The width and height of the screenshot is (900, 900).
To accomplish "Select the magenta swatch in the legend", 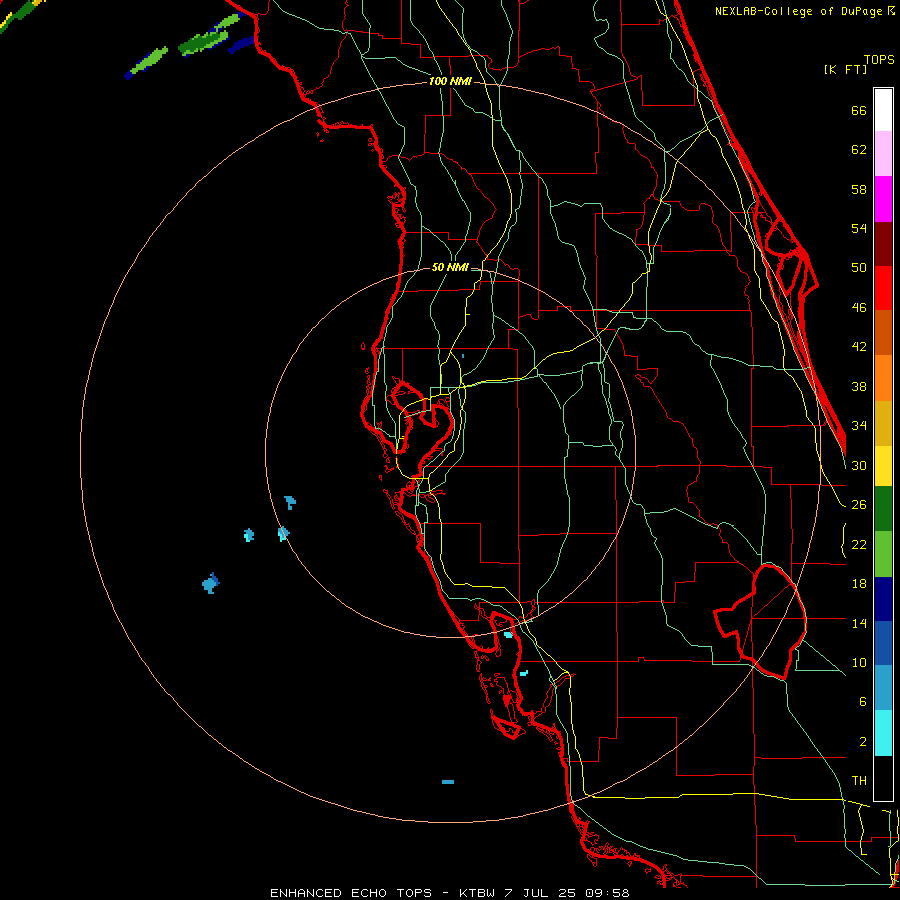I will click(x=883, y=199).
